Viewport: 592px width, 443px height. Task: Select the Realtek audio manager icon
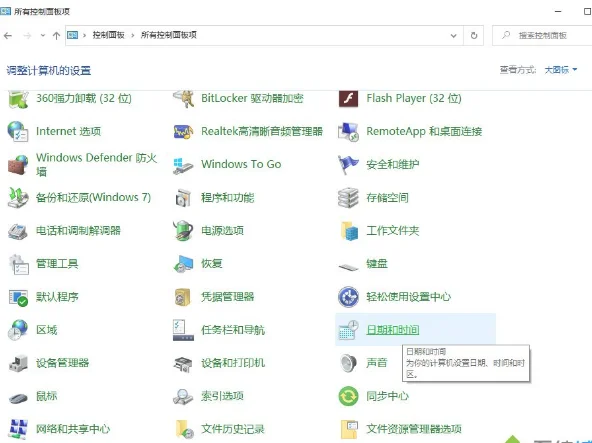click(183, 132)
